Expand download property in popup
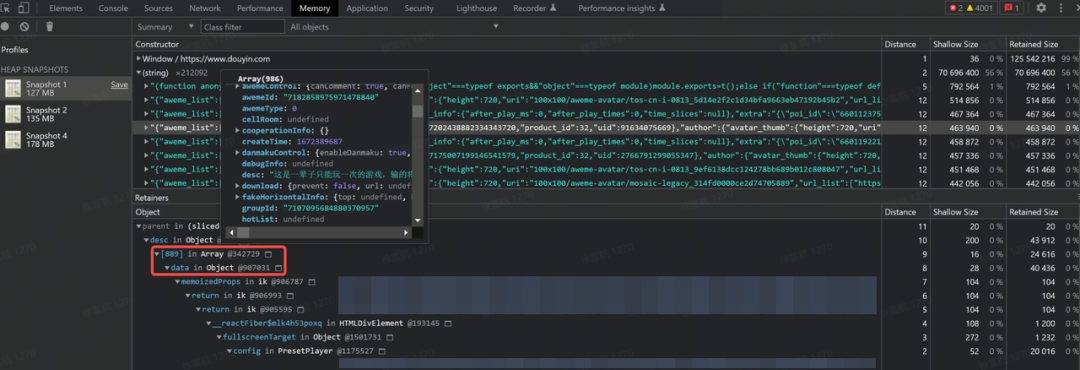The height and width of the screenshot is (370, 1080). coord(238,186)
